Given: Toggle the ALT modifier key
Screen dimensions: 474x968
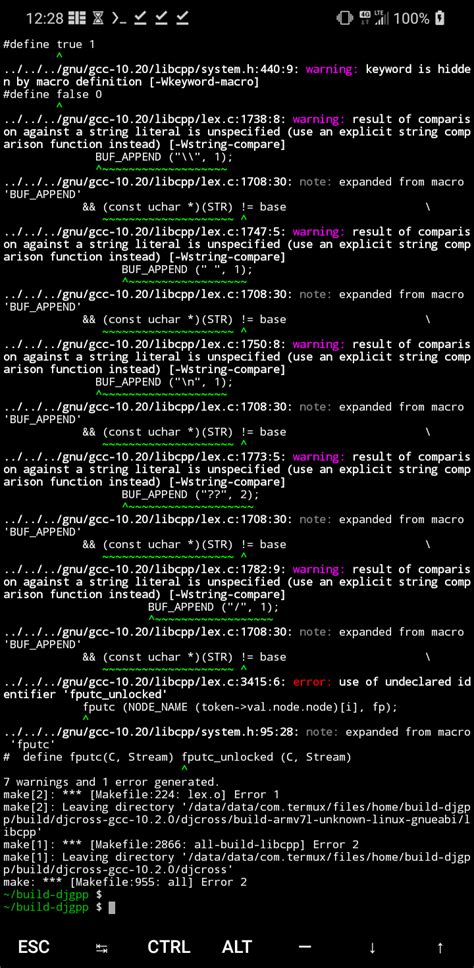Looking at the screenshot, I should (237, 947).
